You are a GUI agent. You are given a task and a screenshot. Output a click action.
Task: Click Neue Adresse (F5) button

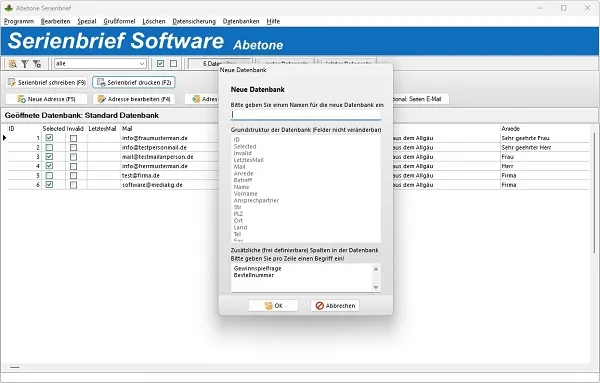[x=47, y=99]
